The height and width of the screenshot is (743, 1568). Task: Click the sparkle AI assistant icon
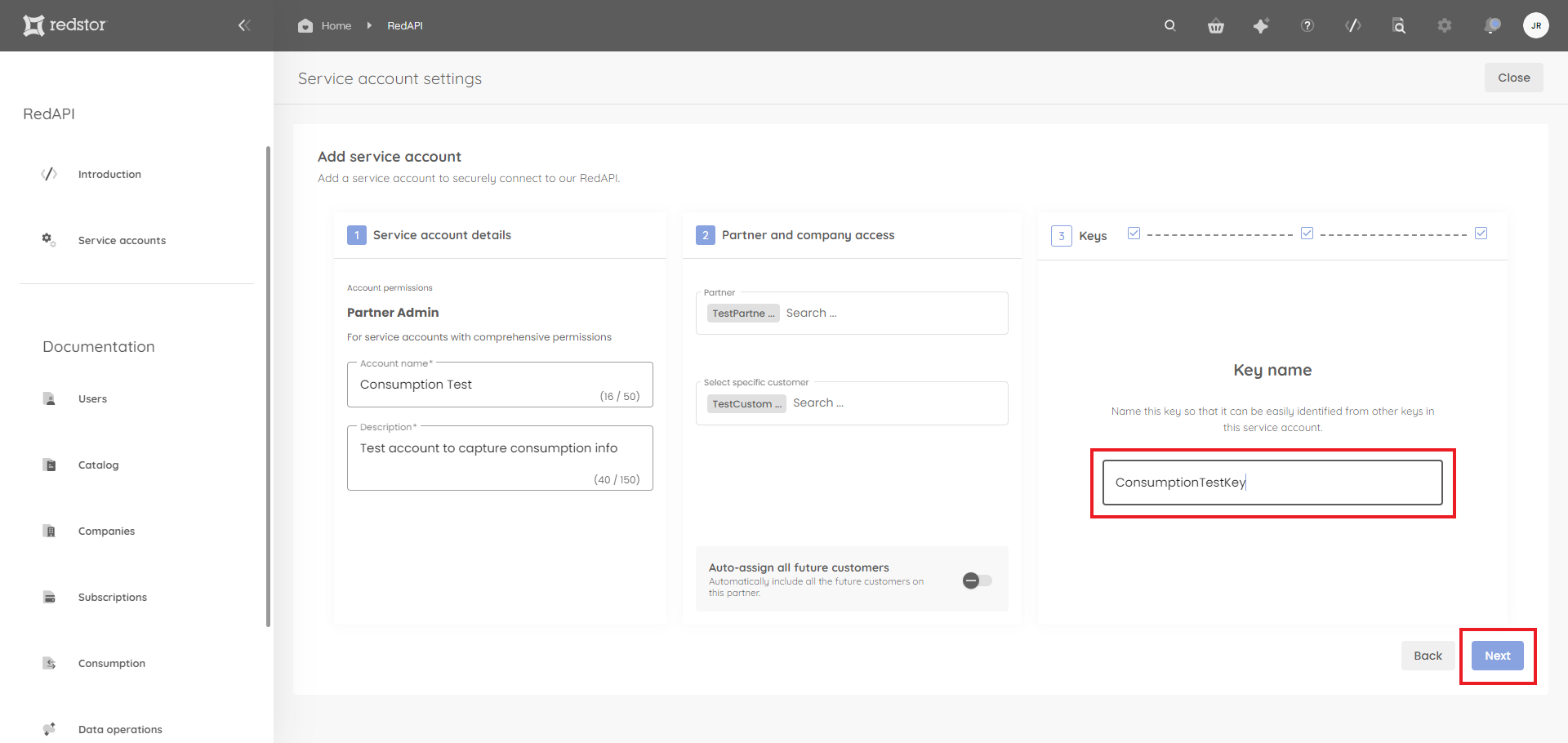coord(1261,26)
